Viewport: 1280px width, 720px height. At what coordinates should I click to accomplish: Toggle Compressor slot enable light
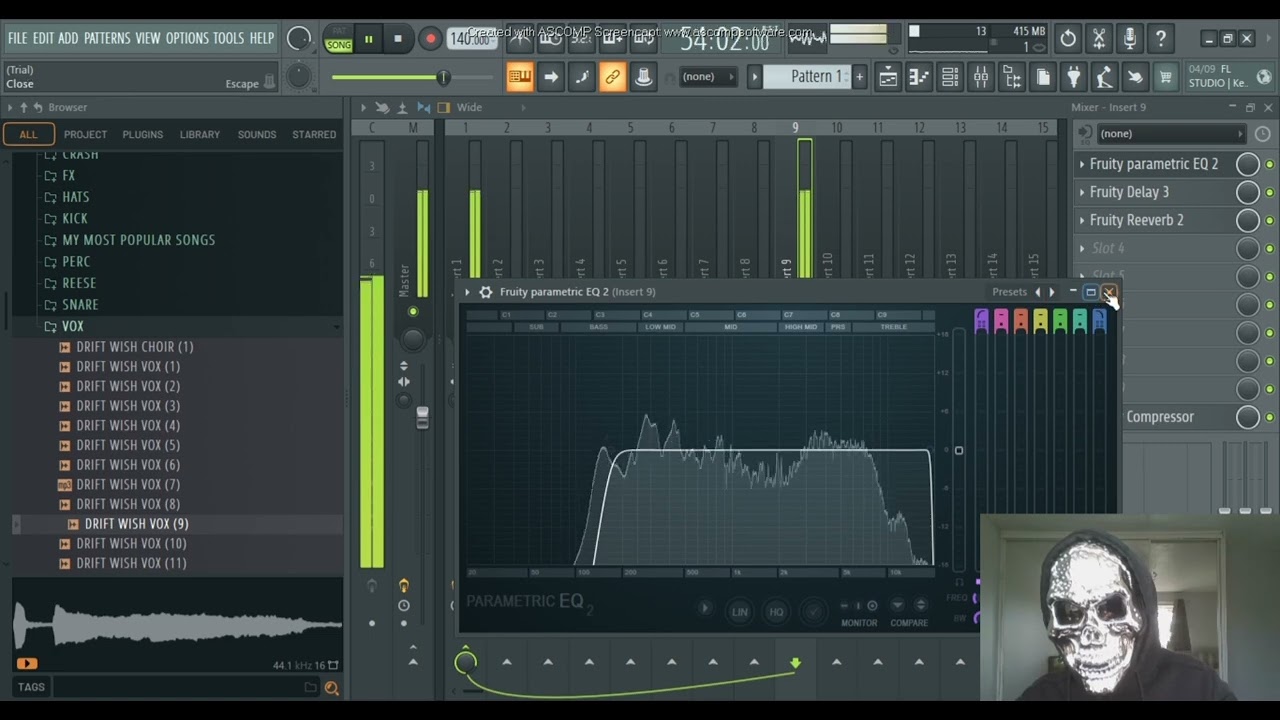pos(1270,417)
